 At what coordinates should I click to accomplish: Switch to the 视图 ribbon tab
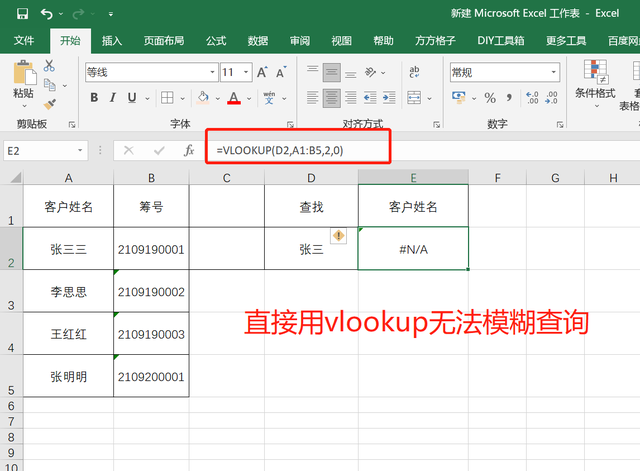(341, 40)
